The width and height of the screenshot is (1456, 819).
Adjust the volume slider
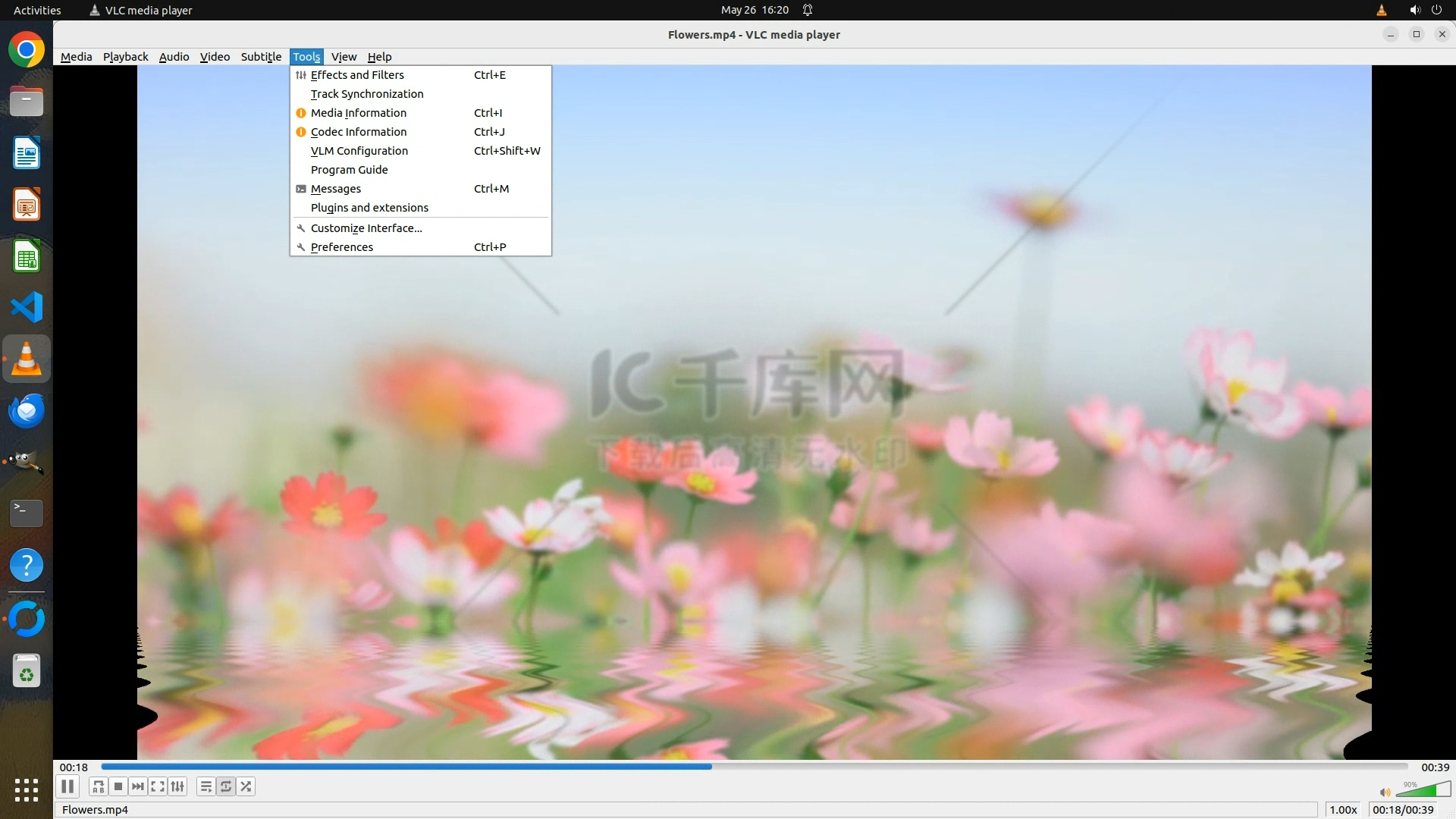pos(1422,791)
